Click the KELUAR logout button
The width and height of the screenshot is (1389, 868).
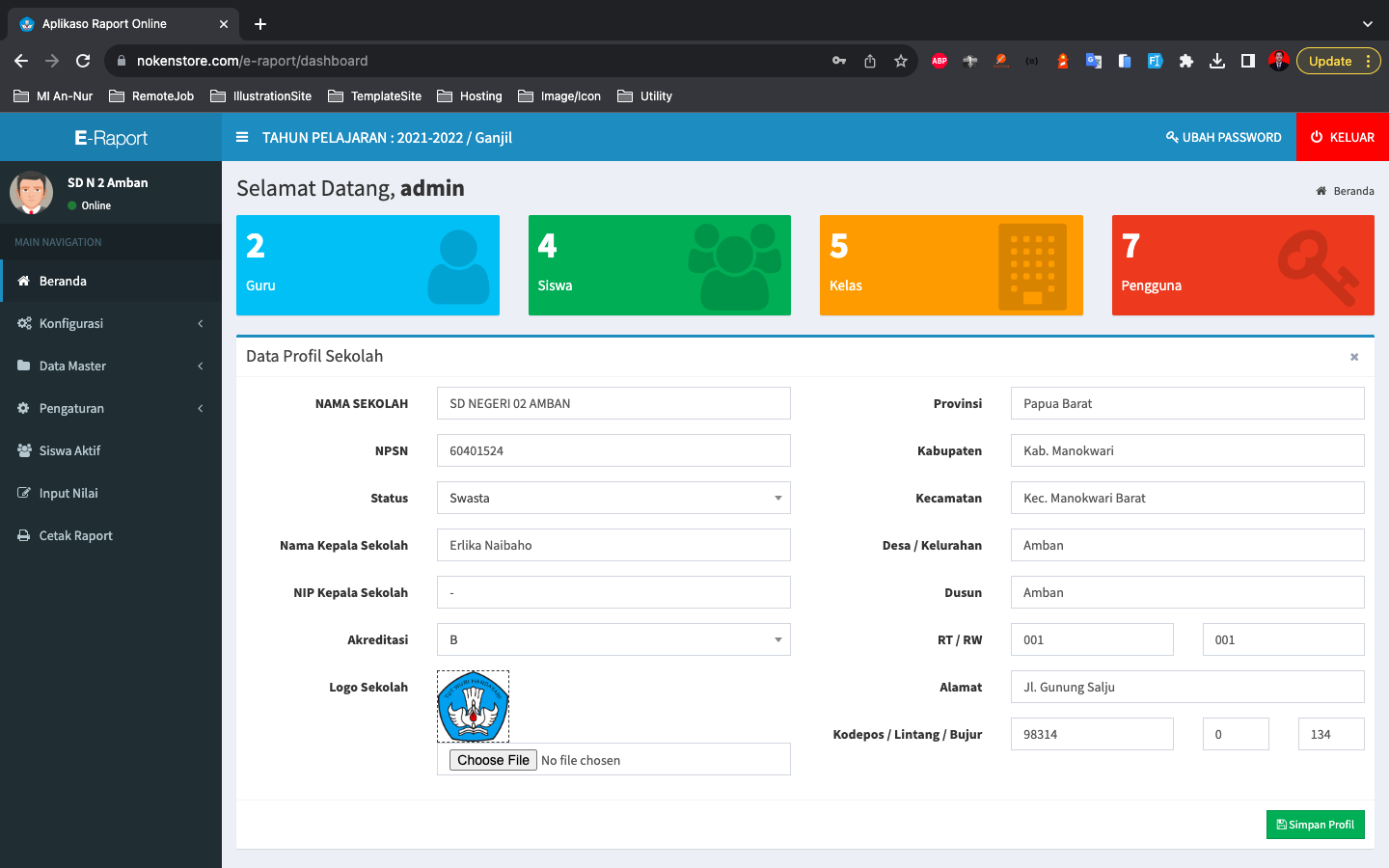tap(1342, 137)
